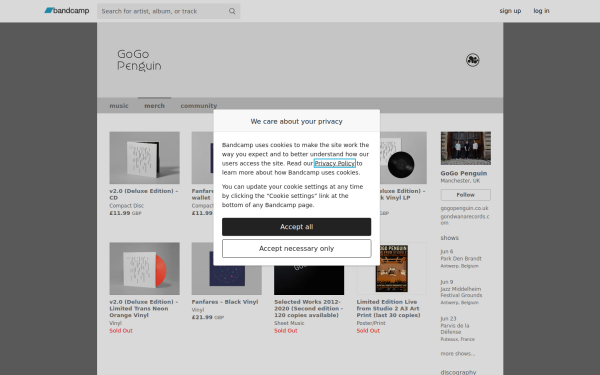Visit gogopenguin.co.uk link

click(x=464, y=208)
